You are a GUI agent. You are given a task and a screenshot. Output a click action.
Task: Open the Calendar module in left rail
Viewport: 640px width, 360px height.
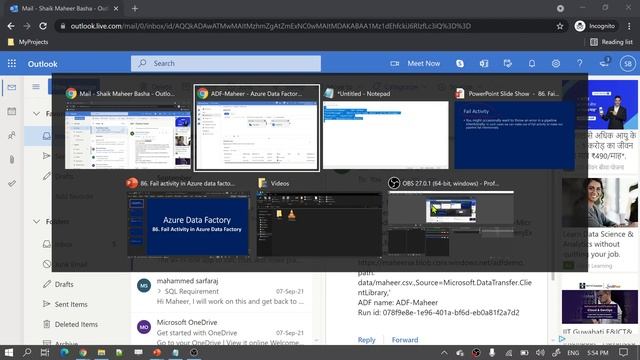coord(12,111)
